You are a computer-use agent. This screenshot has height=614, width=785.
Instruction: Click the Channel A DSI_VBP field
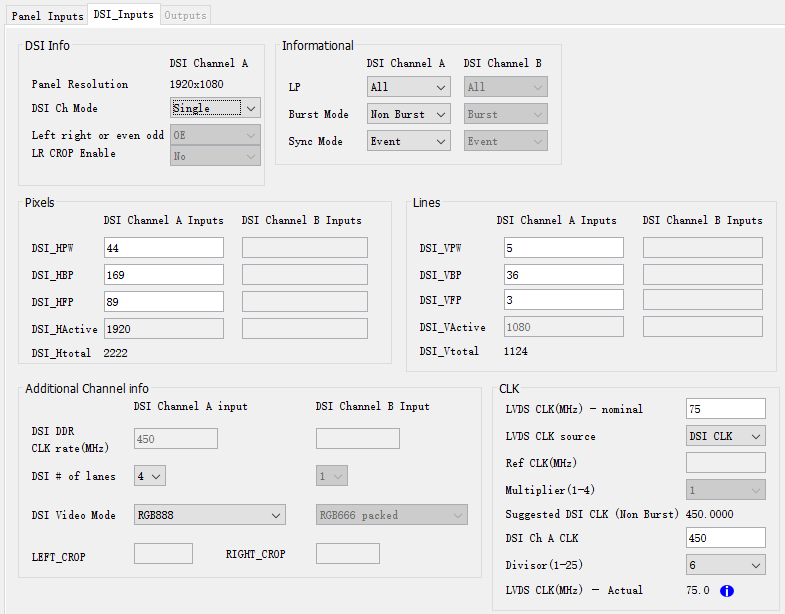click(x=564, y=275)
